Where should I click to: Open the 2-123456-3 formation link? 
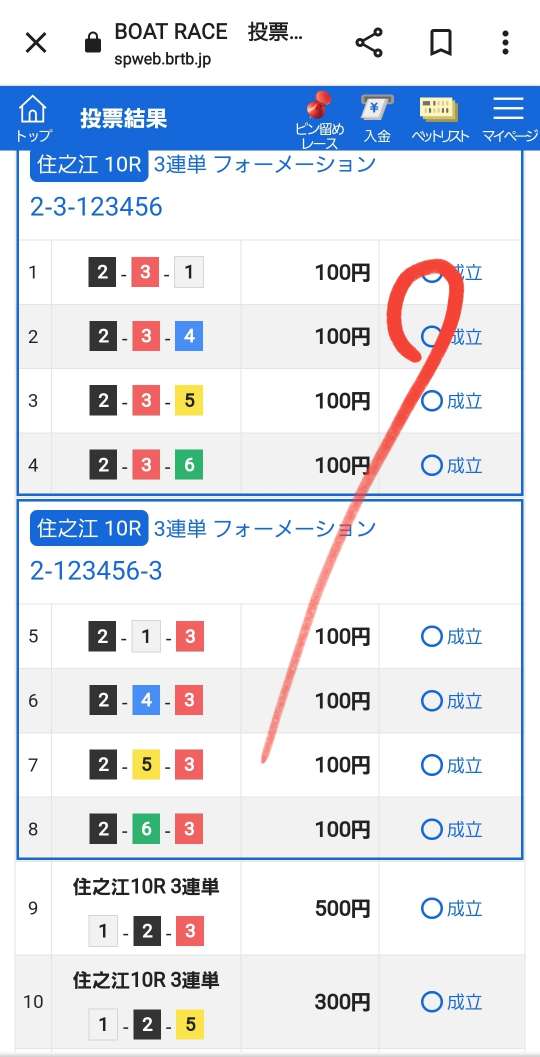96,571
